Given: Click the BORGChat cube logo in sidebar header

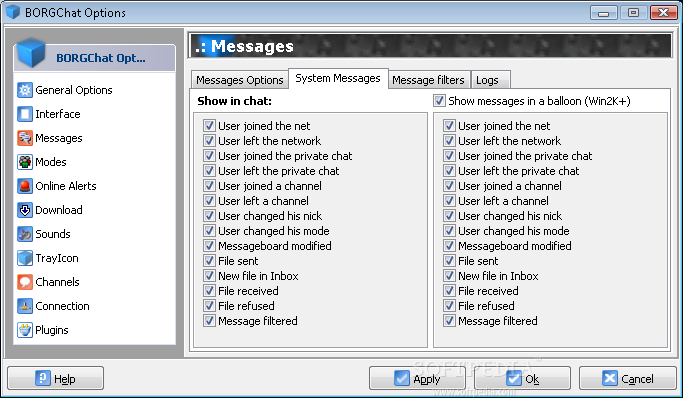Looking at the screenshot, I should 31,54.
